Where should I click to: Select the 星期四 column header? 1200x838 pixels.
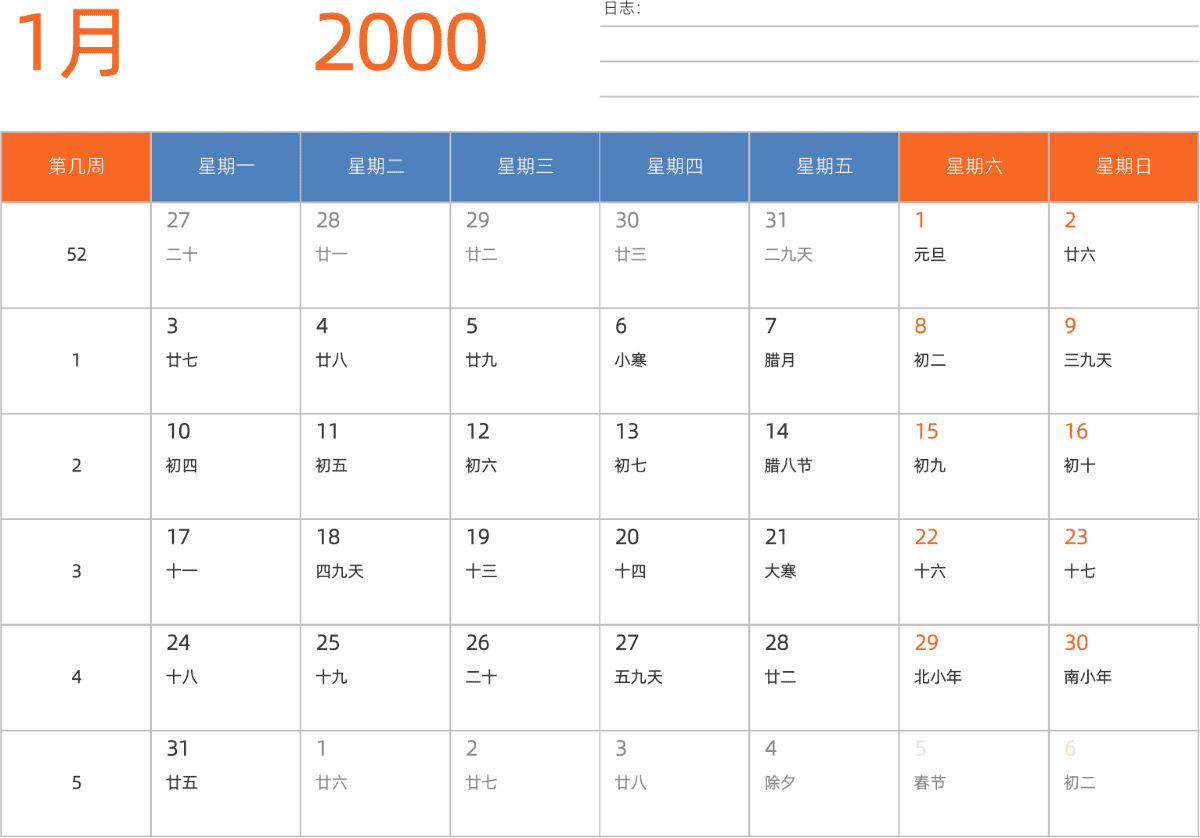click(x=675, y=167)
